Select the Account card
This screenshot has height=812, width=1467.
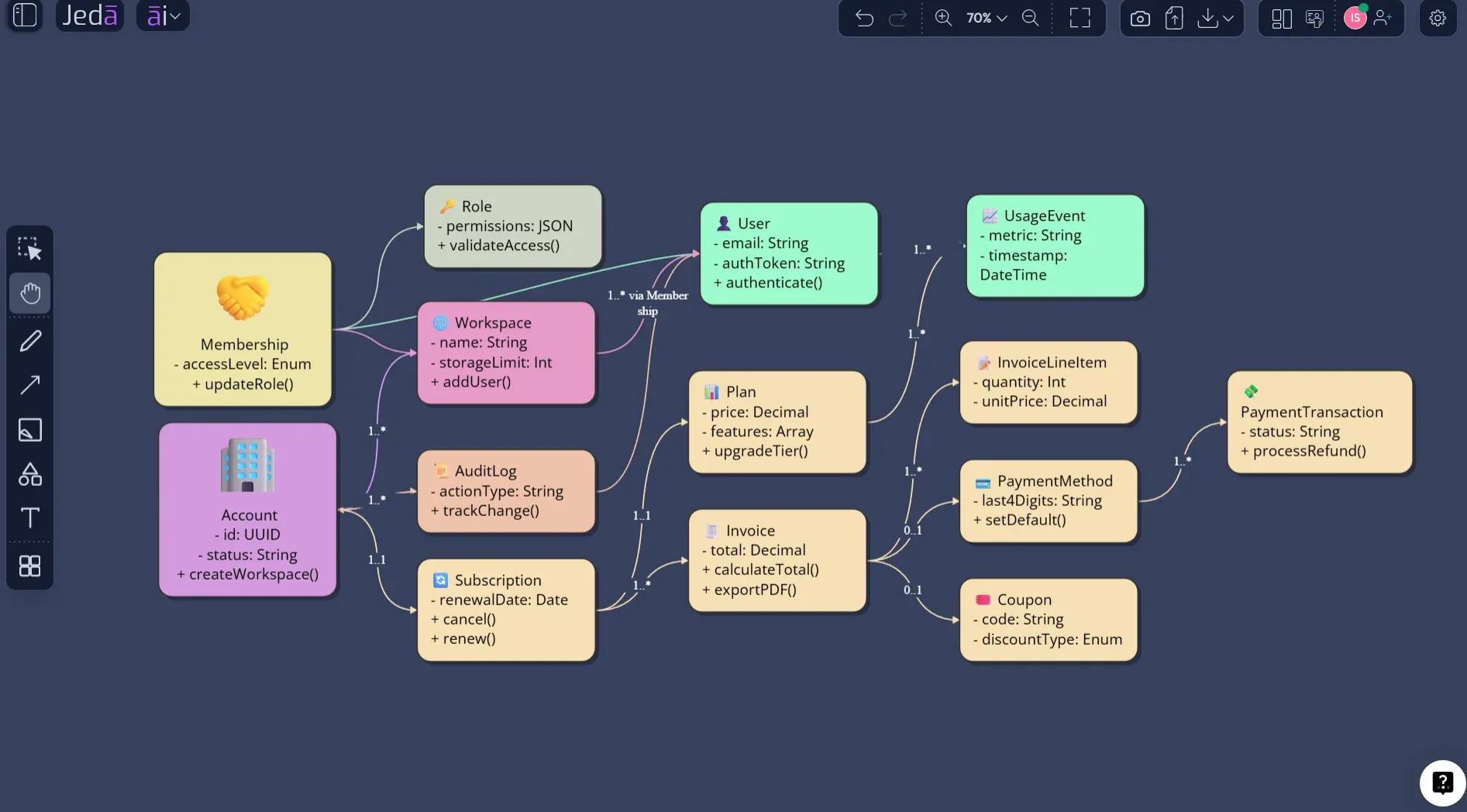click(x=248, y=510)
